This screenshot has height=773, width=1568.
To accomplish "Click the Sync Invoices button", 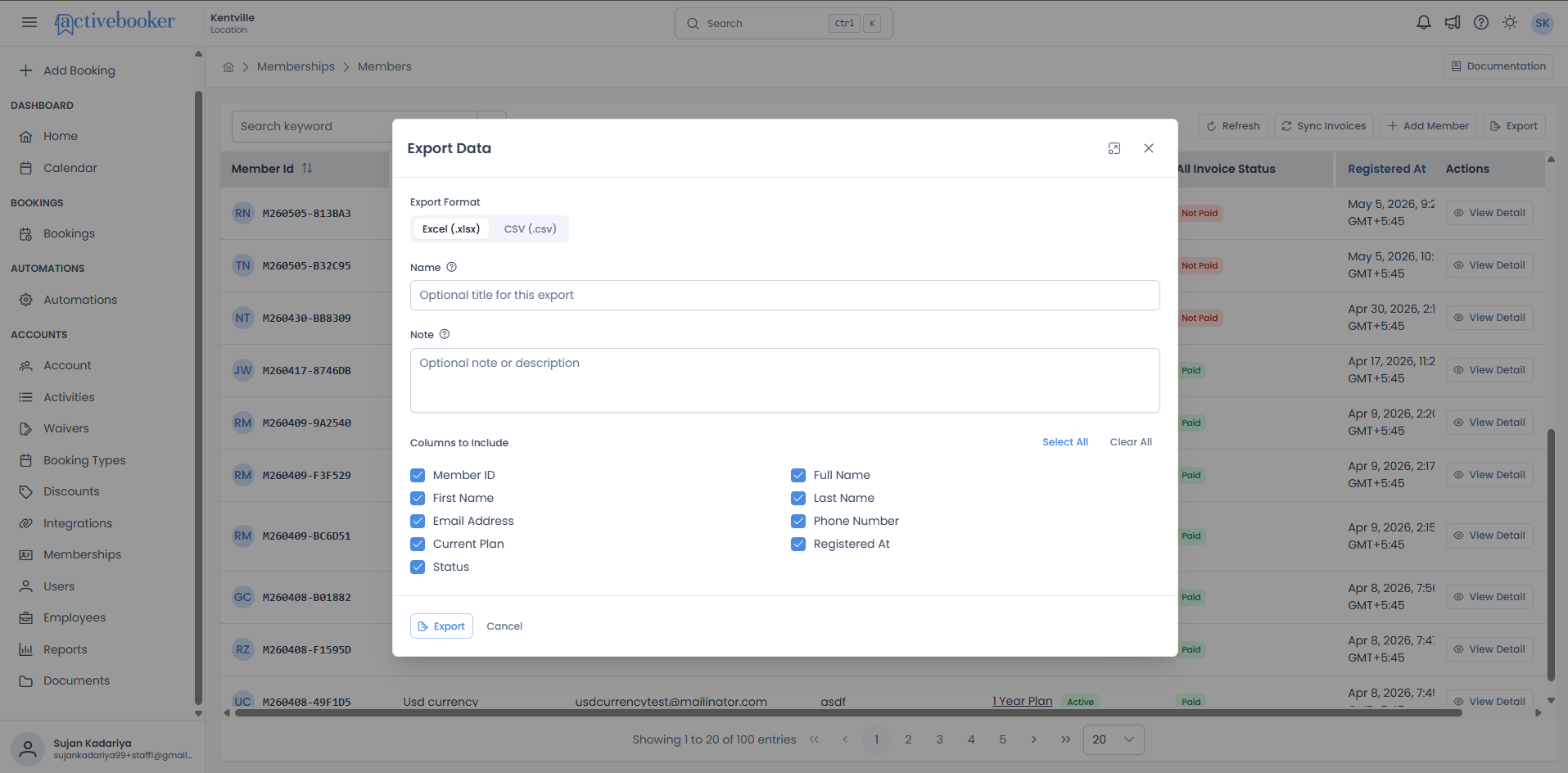I will 1323,126.
